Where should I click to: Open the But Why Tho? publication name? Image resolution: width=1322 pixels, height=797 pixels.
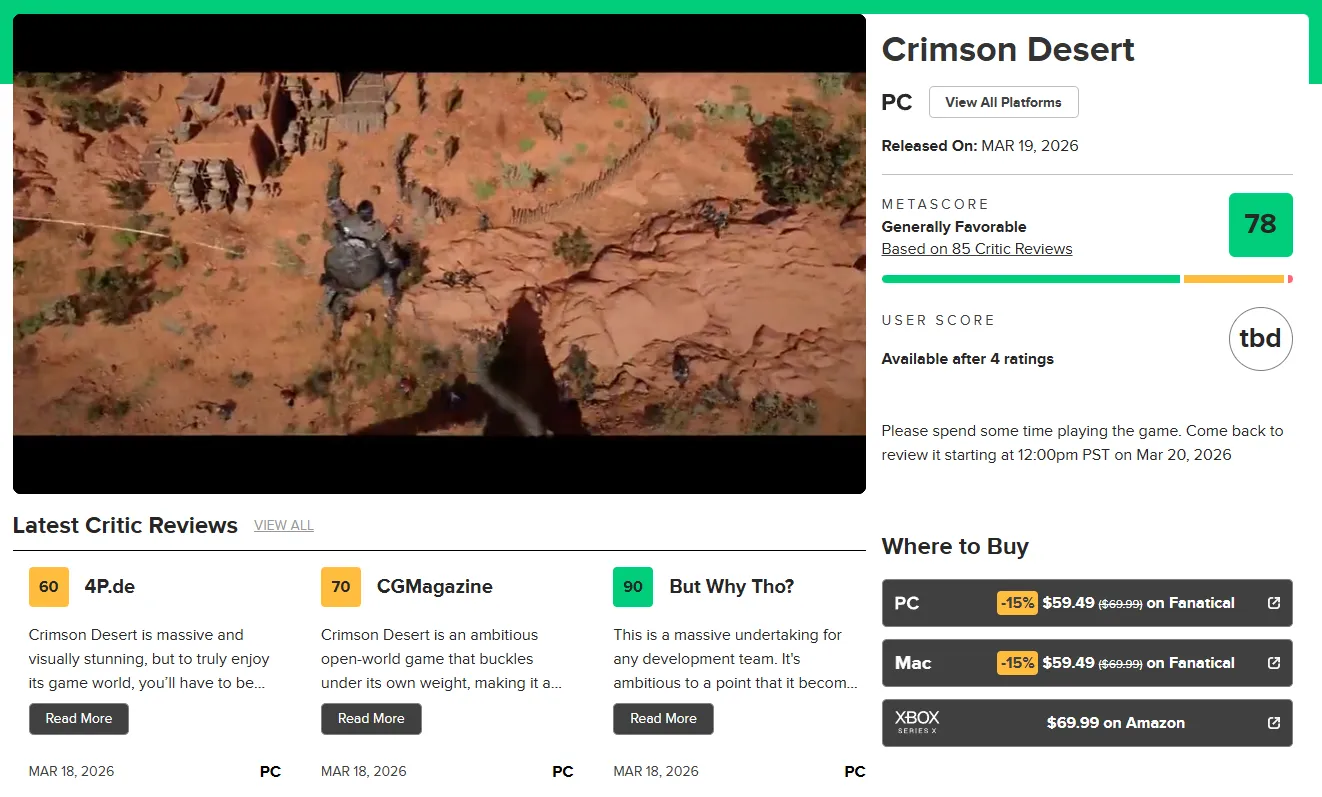tap(732, 587)
